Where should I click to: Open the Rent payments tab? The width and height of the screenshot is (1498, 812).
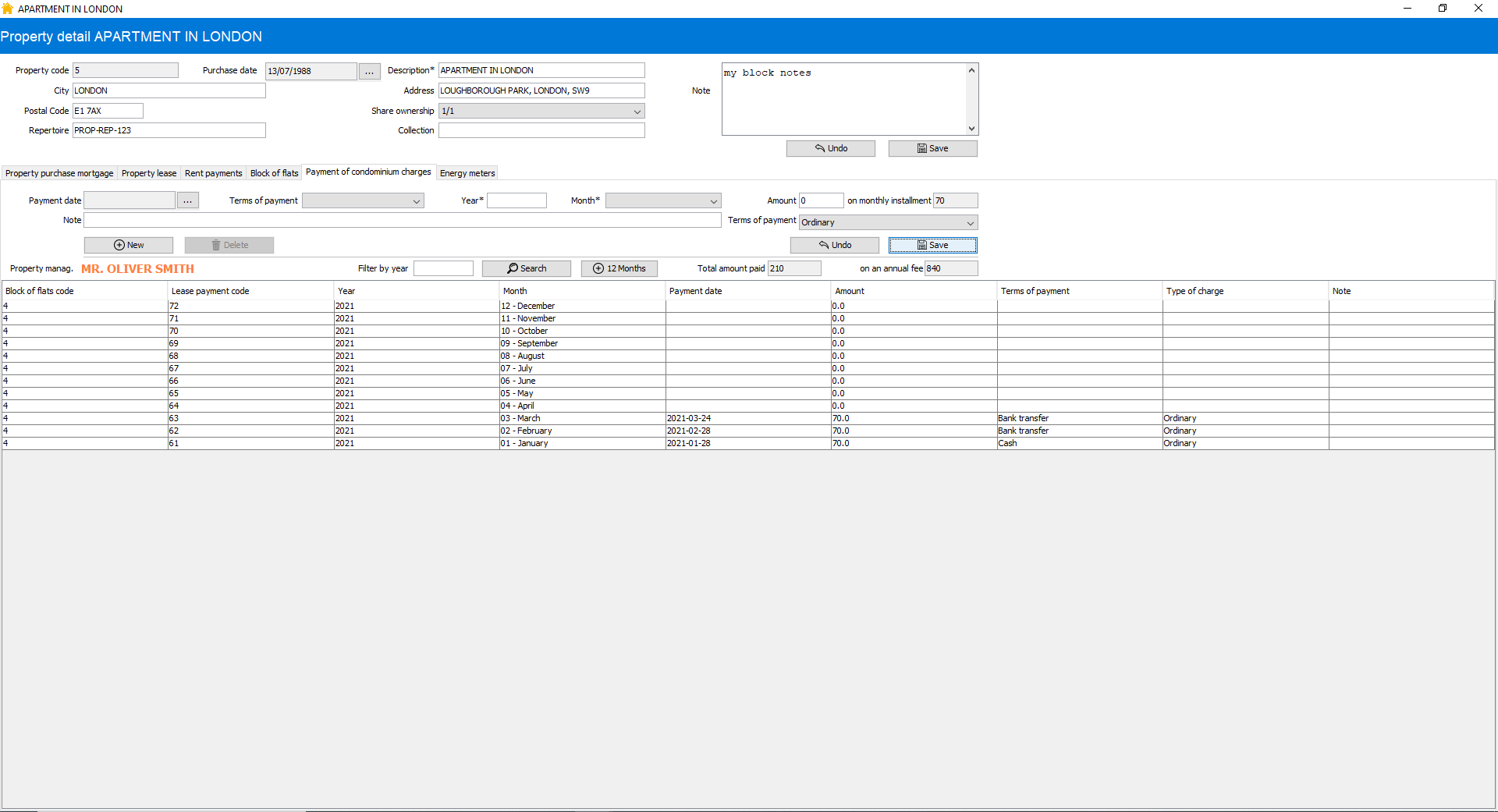click(213, 173)
